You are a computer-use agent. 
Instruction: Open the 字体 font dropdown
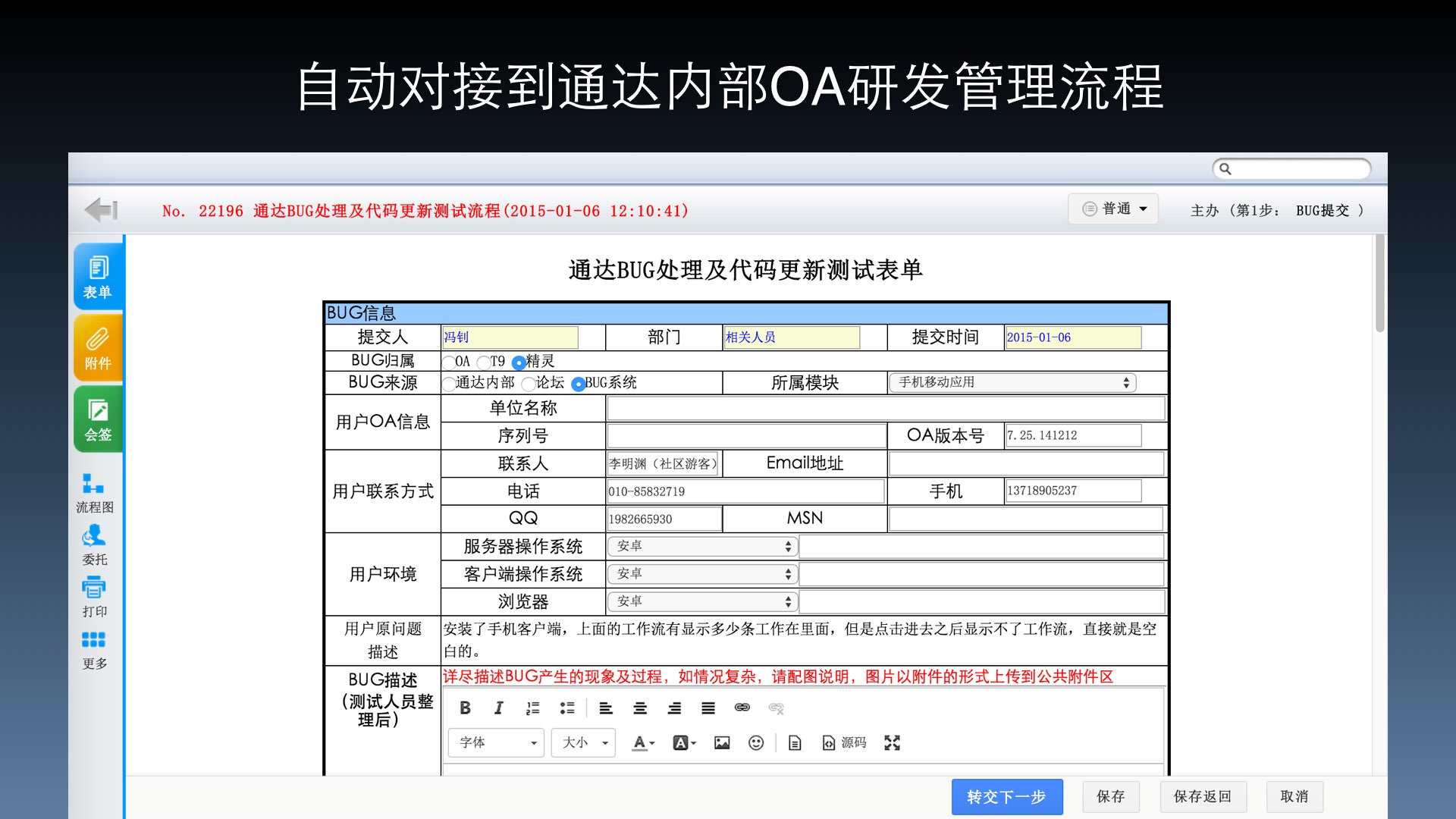[x=496, y=742]
